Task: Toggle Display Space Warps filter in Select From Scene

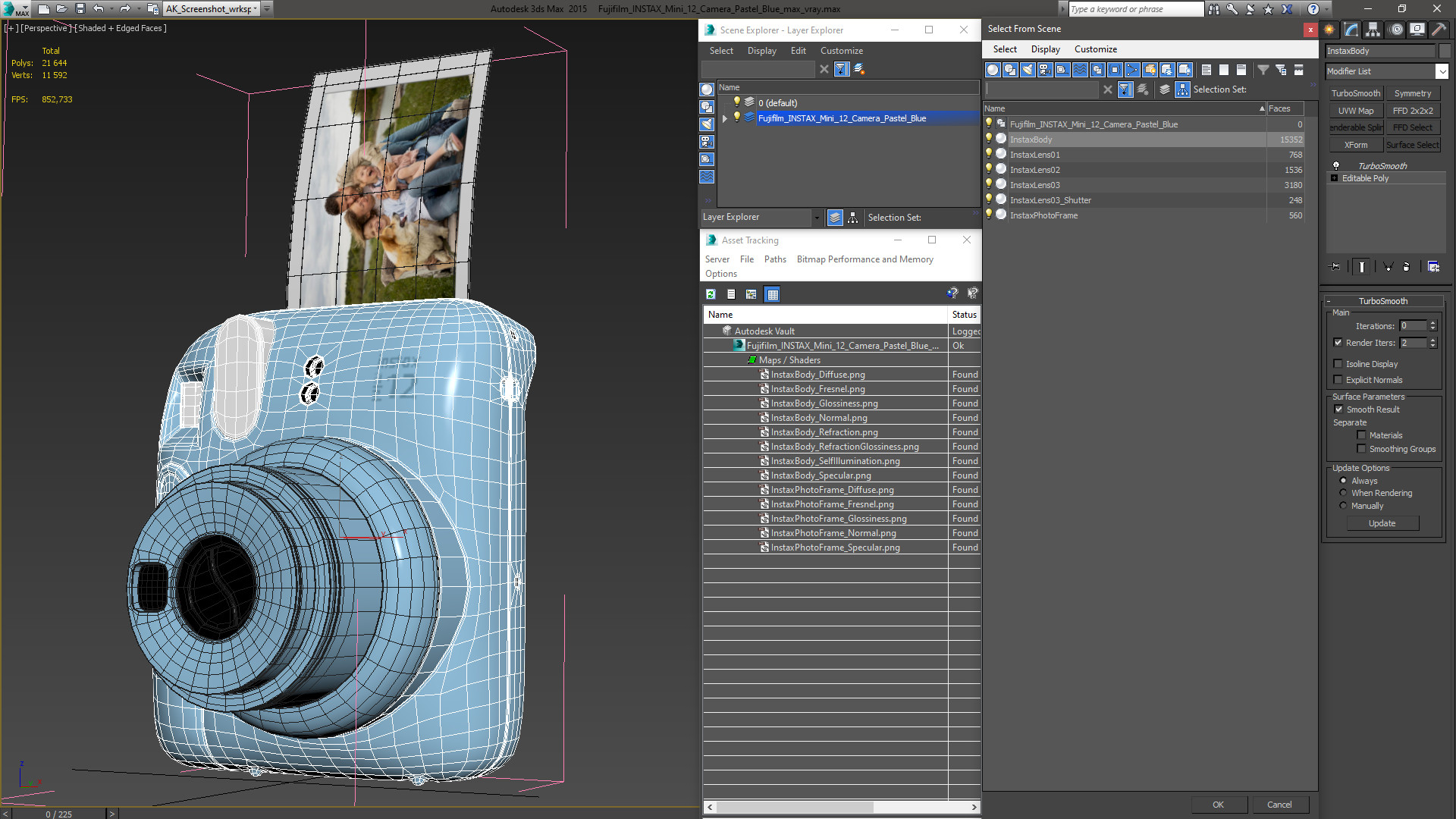Action: click(1080, 70)
